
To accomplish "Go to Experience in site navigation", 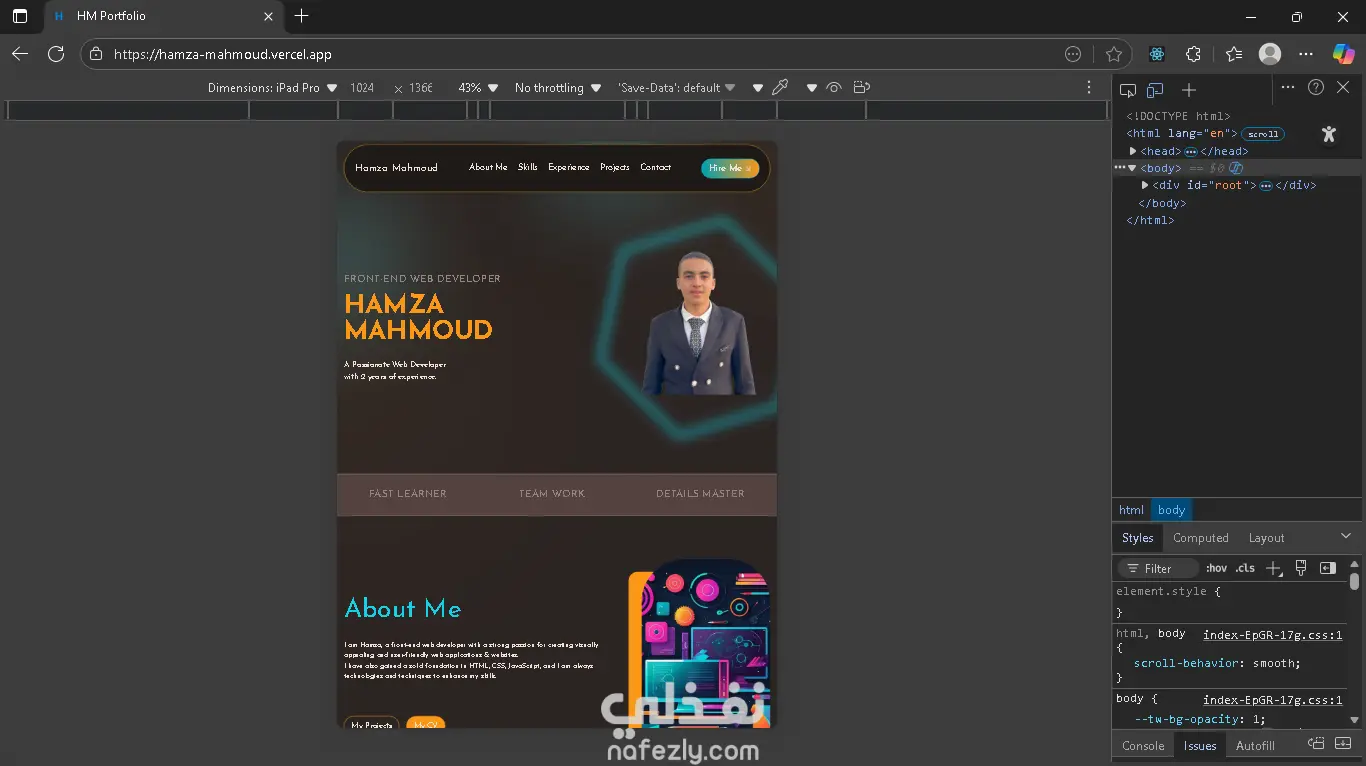I will [569, 167].
